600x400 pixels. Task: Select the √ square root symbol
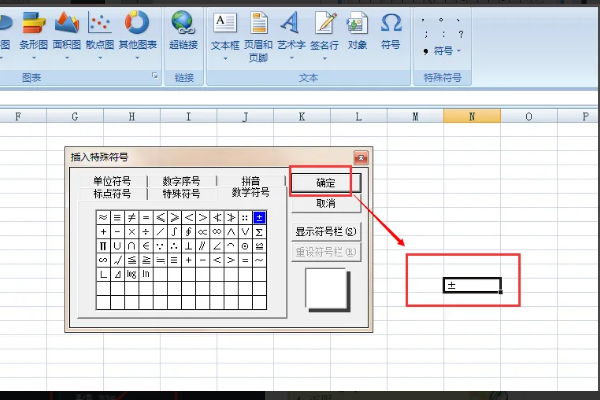117,260
